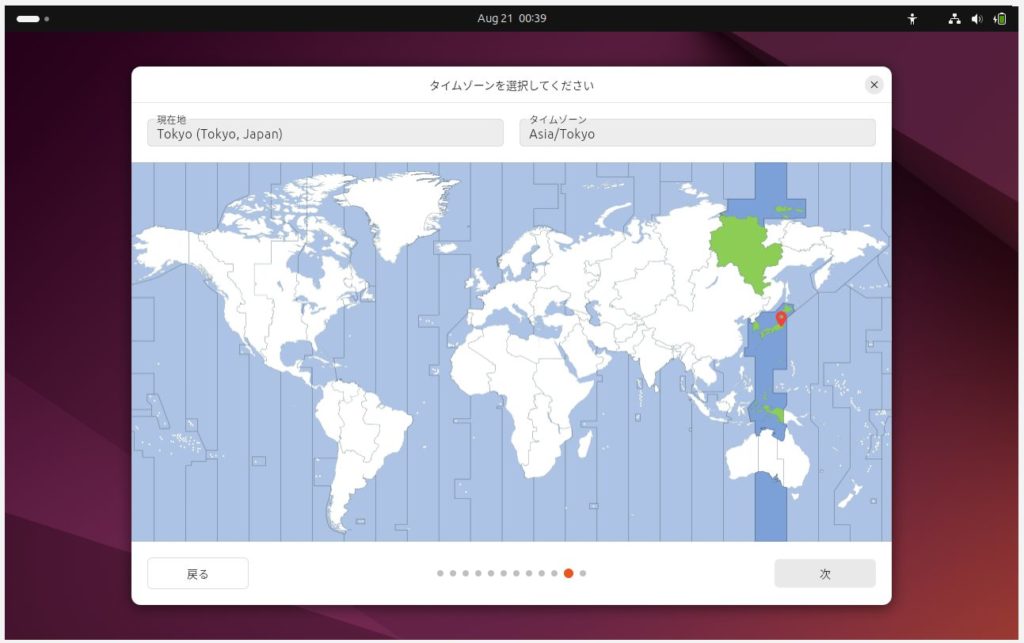The width and height of the screenshot is (1024, 643).
Task: Select New Zealand on the map
Action: tap(850, 495)
